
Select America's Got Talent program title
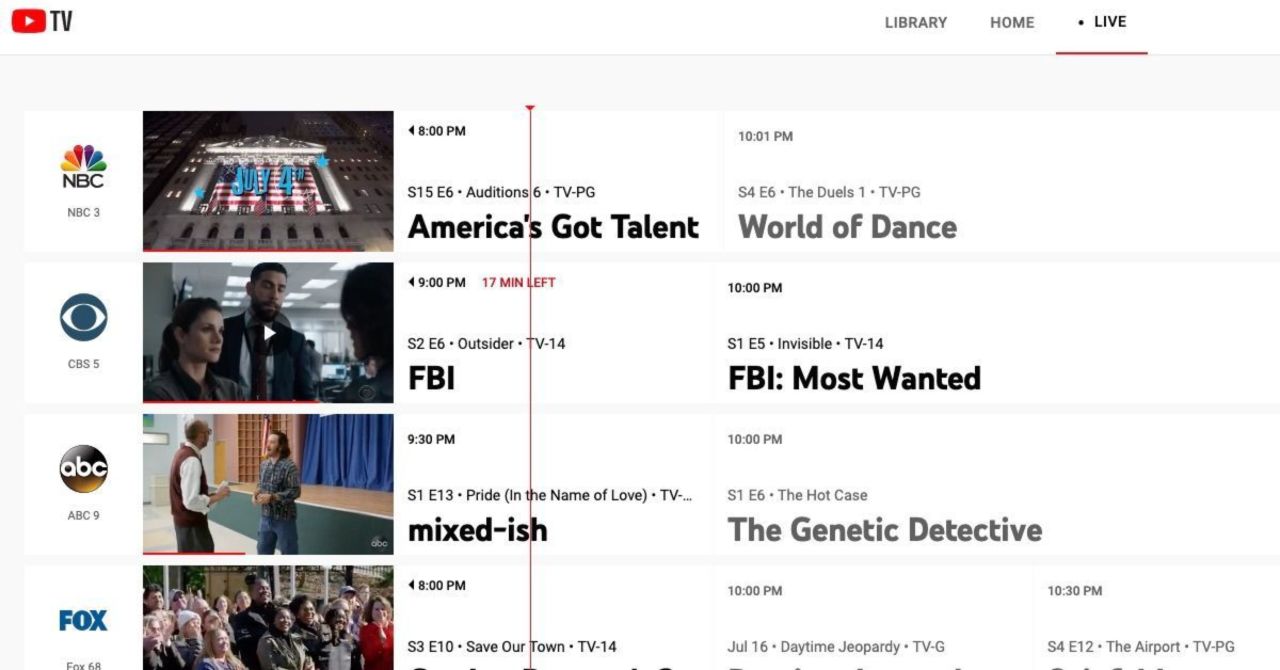tap(553, 227)
